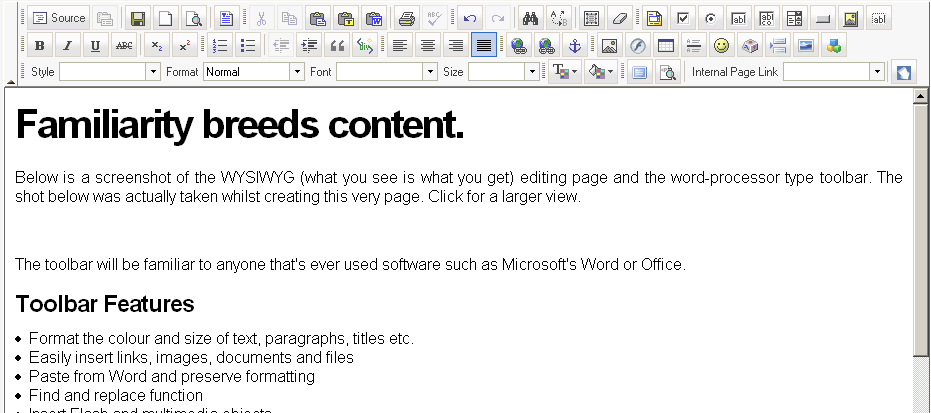Paste as plain text

pyautogui.click(x=346, y=18)
